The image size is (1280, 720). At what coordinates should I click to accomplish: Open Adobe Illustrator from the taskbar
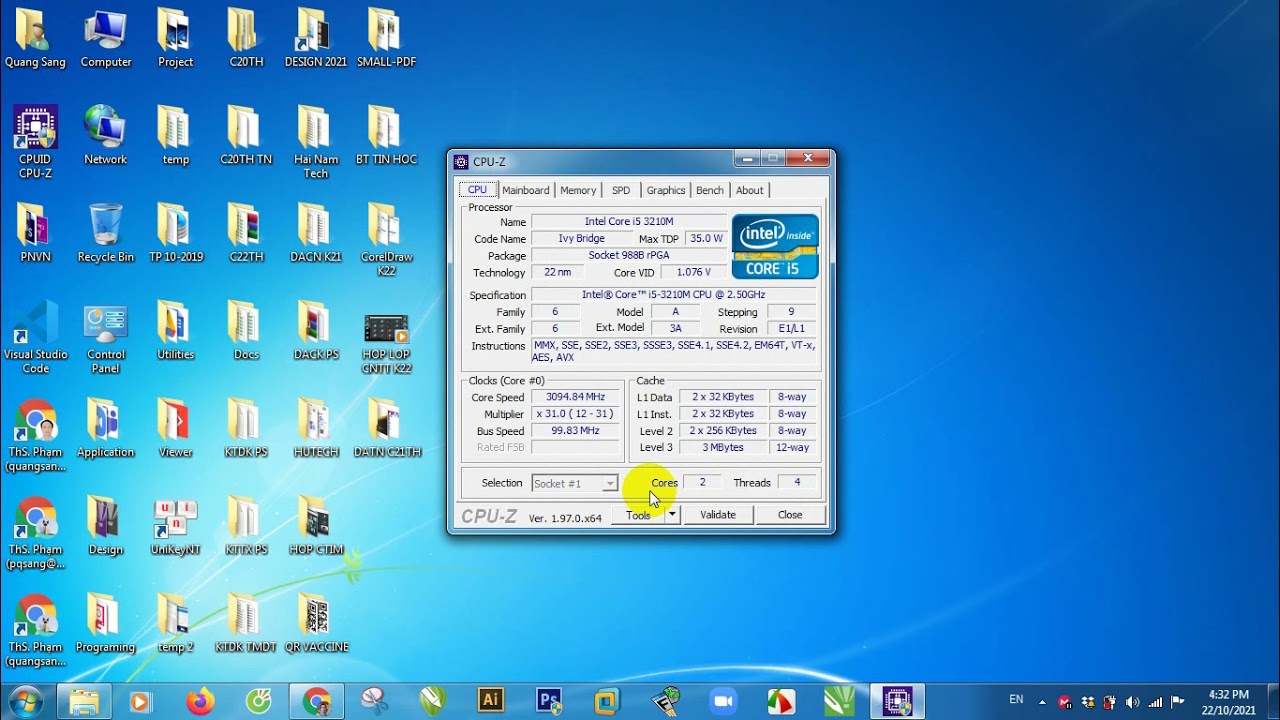[490, 701]
